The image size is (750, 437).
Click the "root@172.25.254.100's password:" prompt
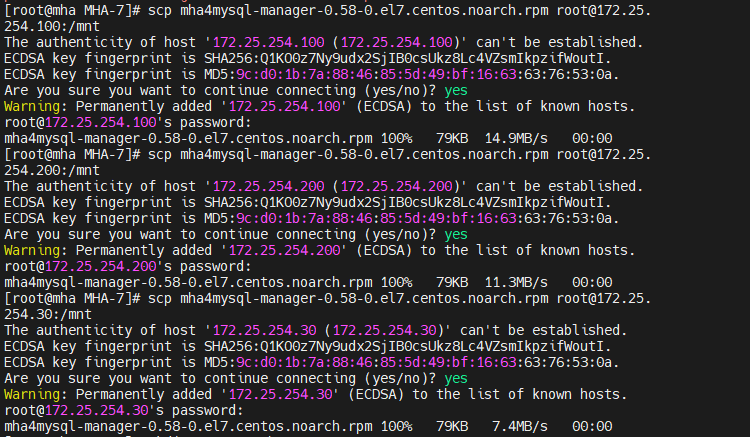[x=128, y=122]
